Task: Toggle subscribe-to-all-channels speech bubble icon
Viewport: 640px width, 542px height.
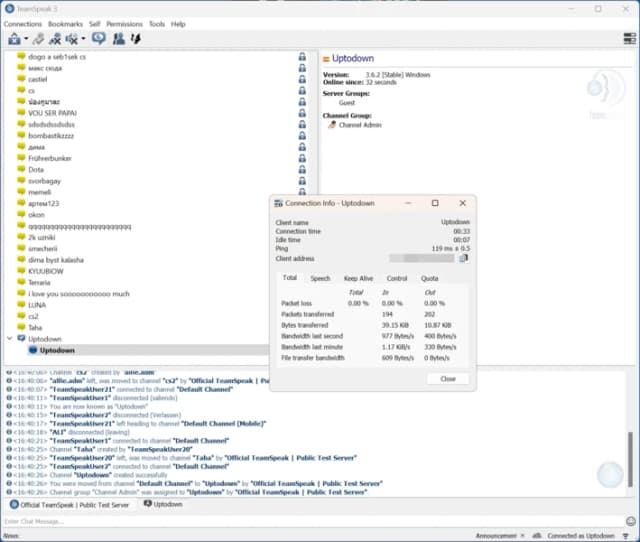Action: click(98, 39)
